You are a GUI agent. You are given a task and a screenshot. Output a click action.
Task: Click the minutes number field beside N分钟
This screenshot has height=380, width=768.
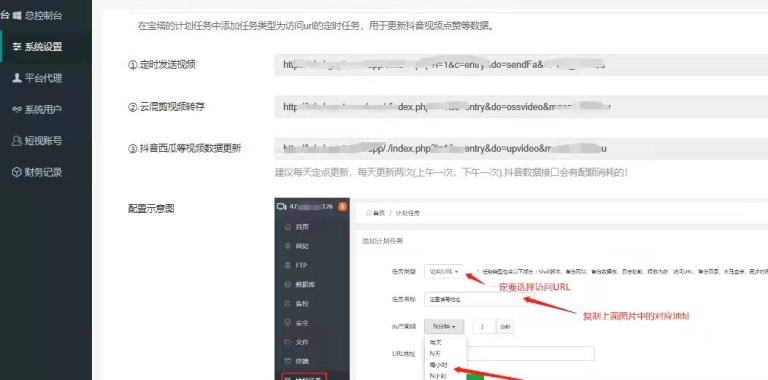[x=484, y=326]
